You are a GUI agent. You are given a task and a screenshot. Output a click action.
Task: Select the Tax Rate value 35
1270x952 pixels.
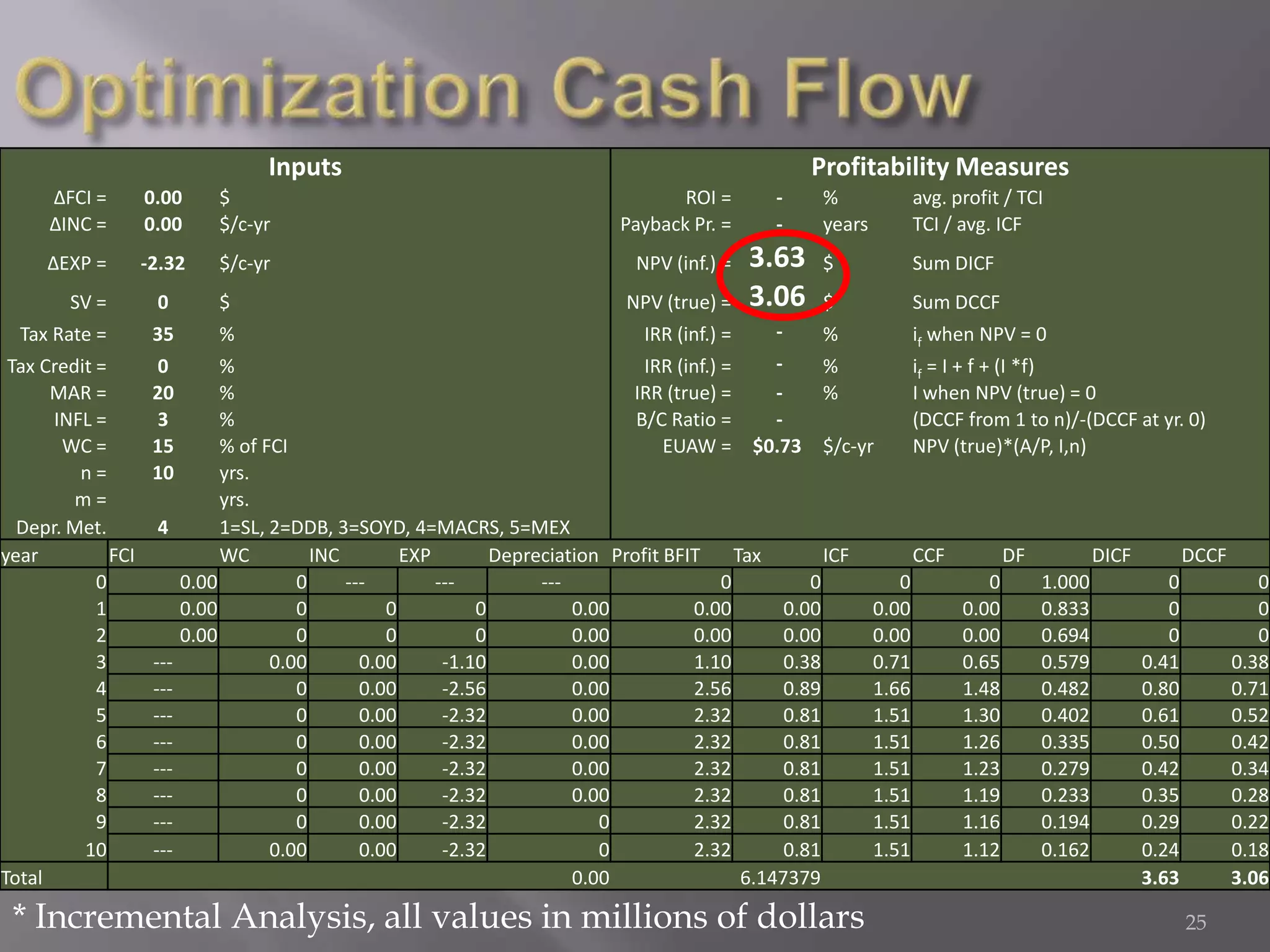(x=162, y=335)
